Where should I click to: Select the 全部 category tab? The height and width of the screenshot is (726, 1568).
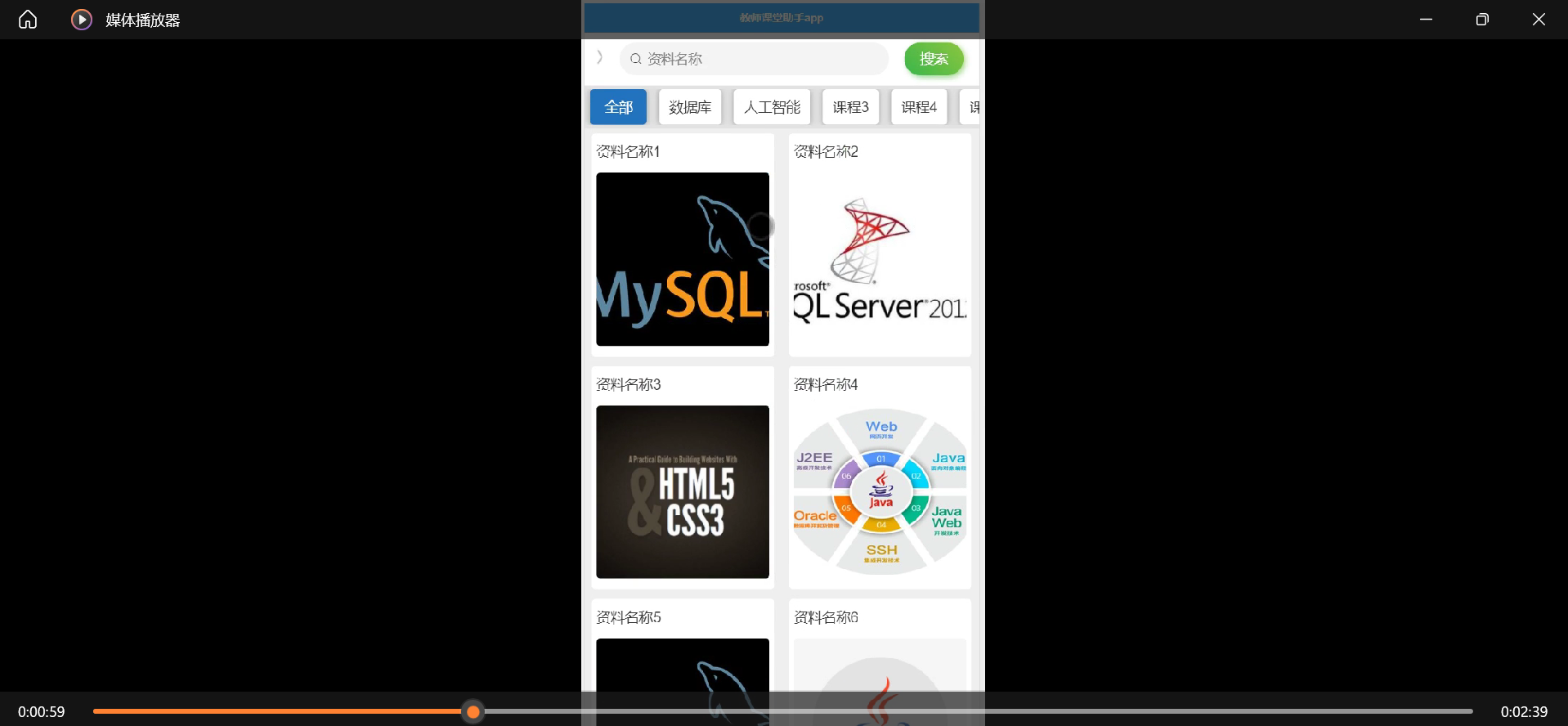[x=619, y=107]
